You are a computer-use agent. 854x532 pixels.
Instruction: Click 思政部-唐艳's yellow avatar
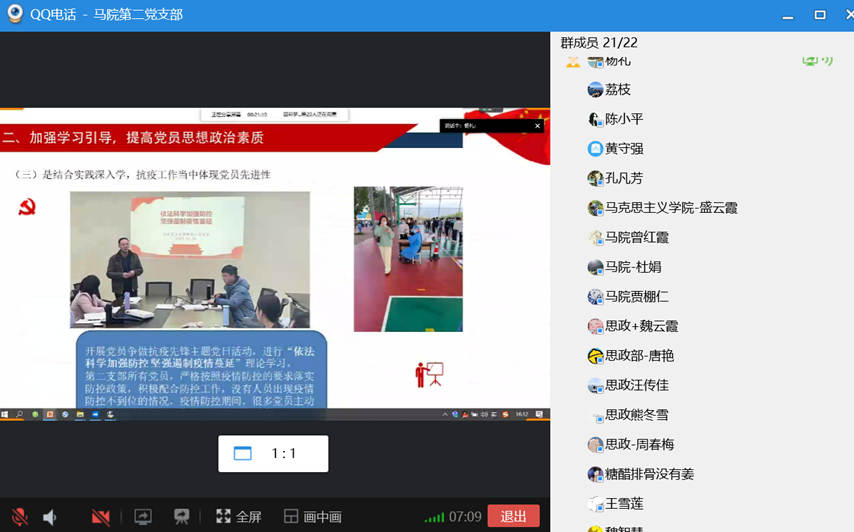(x=595, y=356)
